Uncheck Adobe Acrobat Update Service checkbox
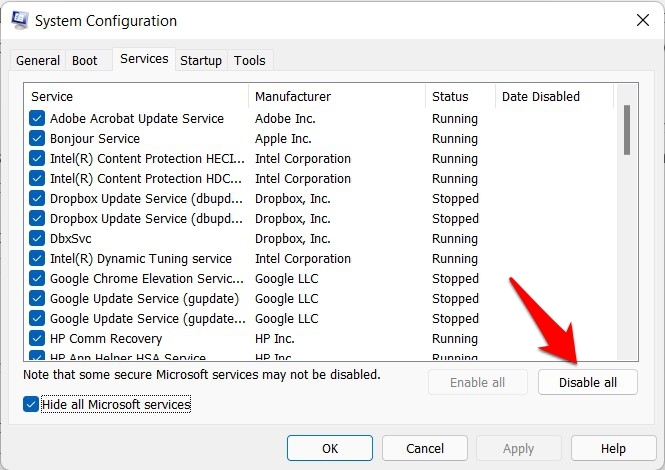Viewport: 665px width, 470px height. click(x=37, y=119)
